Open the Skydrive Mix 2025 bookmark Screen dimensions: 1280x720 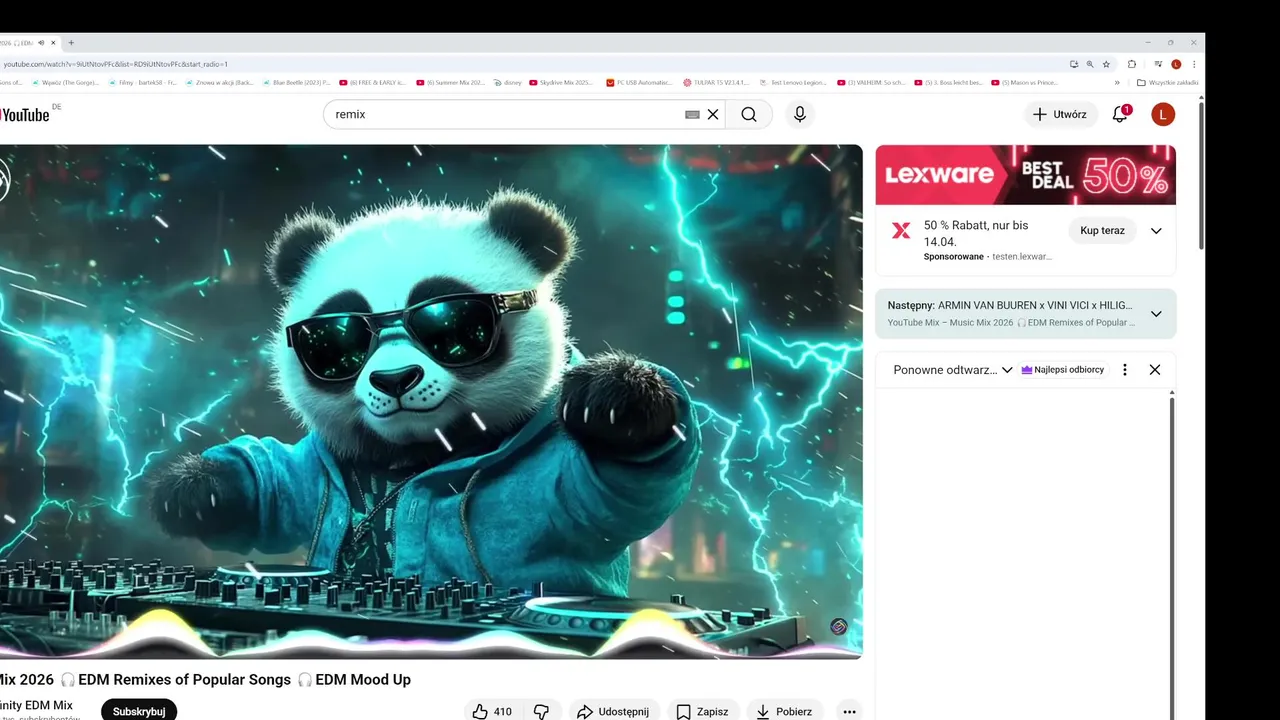tap(561, 82)
